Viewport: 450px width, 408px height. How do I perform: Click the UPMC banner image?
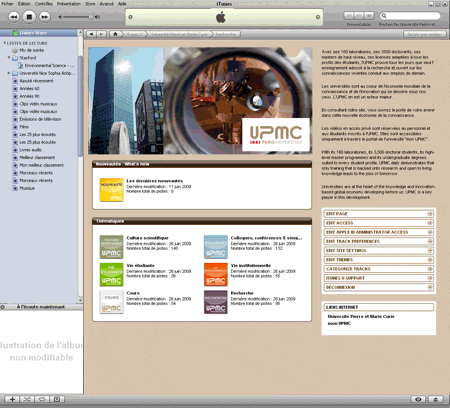click(200, 100)
